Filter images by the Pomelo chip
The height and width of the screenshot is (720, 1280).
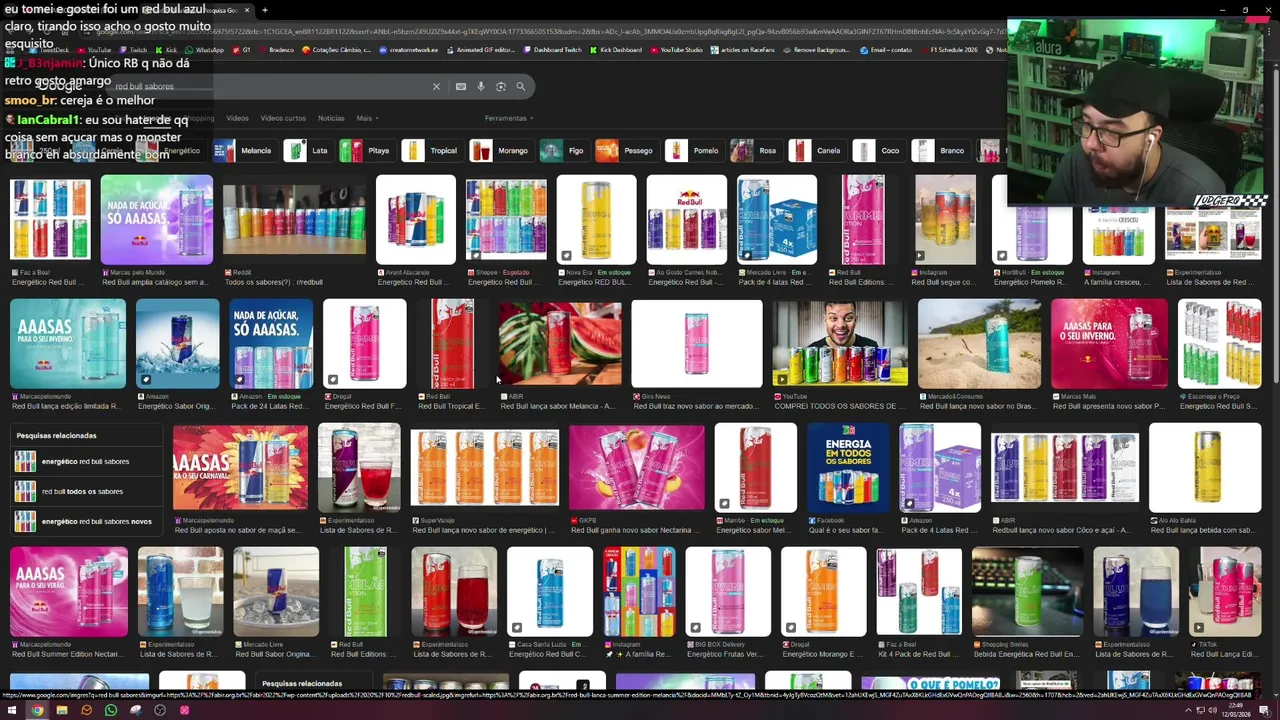point(693,151)
